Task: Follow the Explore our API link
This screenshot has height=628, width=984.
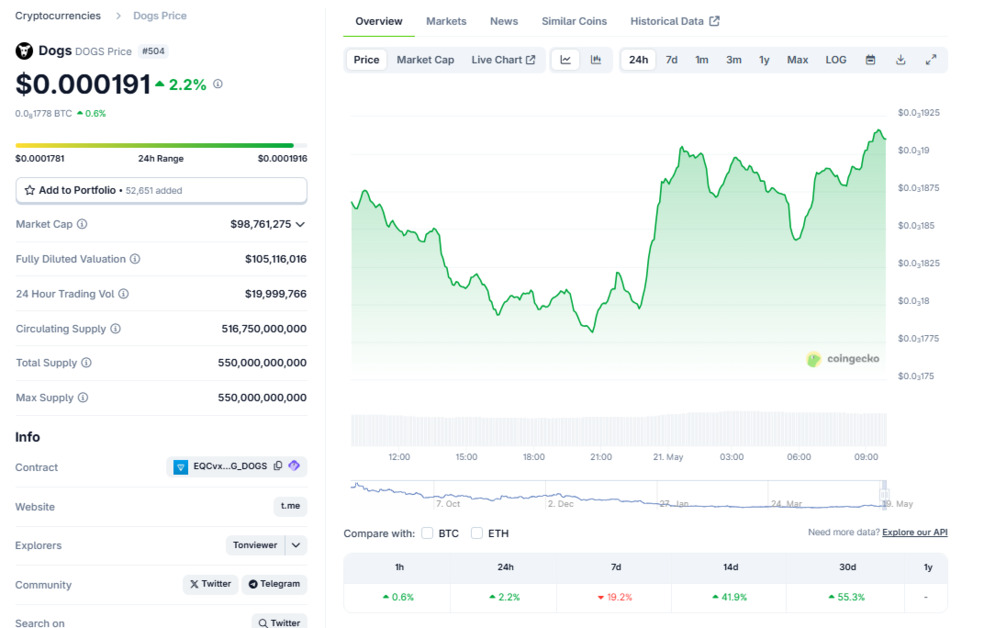Action: (x=915, y=532)
